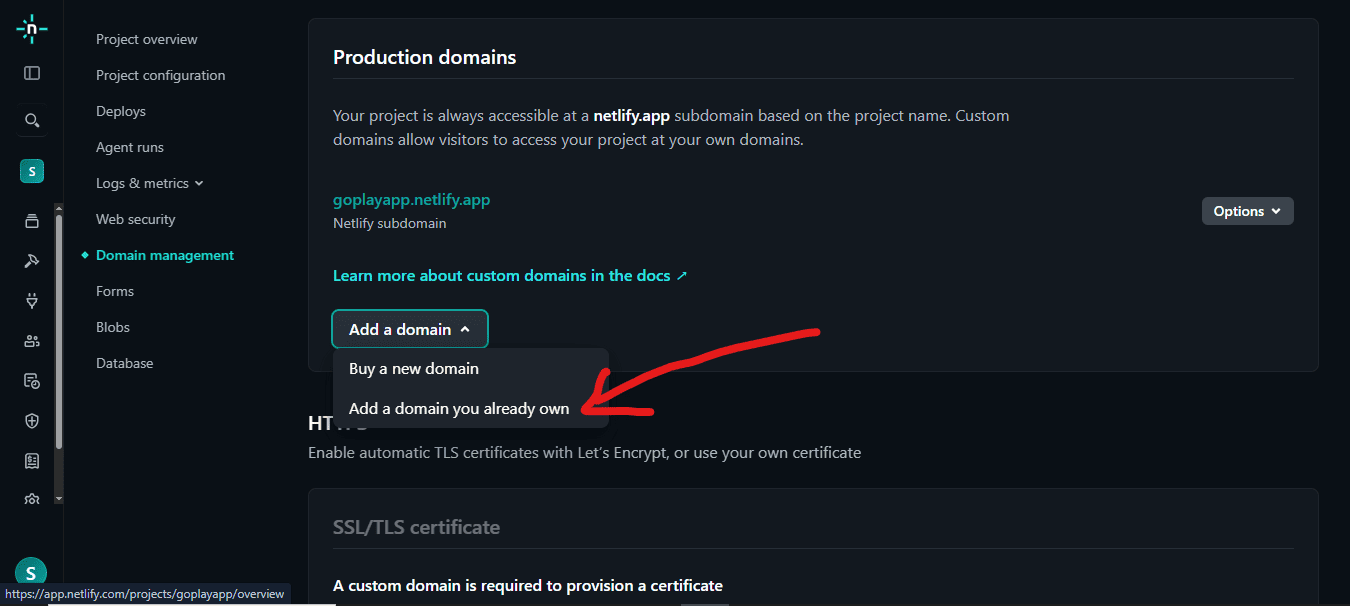Open Forms section
This screenshot has width=1350, height=606.
pos(115,292)
